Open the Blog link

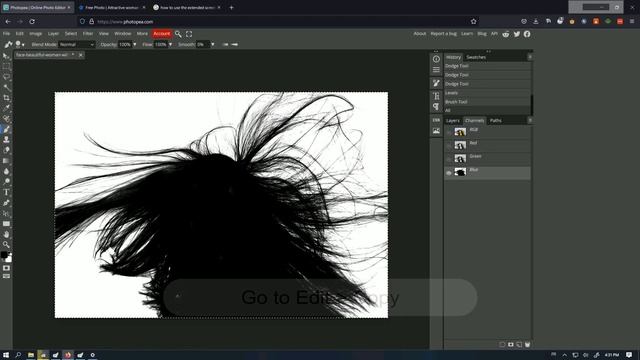(482, 34)
